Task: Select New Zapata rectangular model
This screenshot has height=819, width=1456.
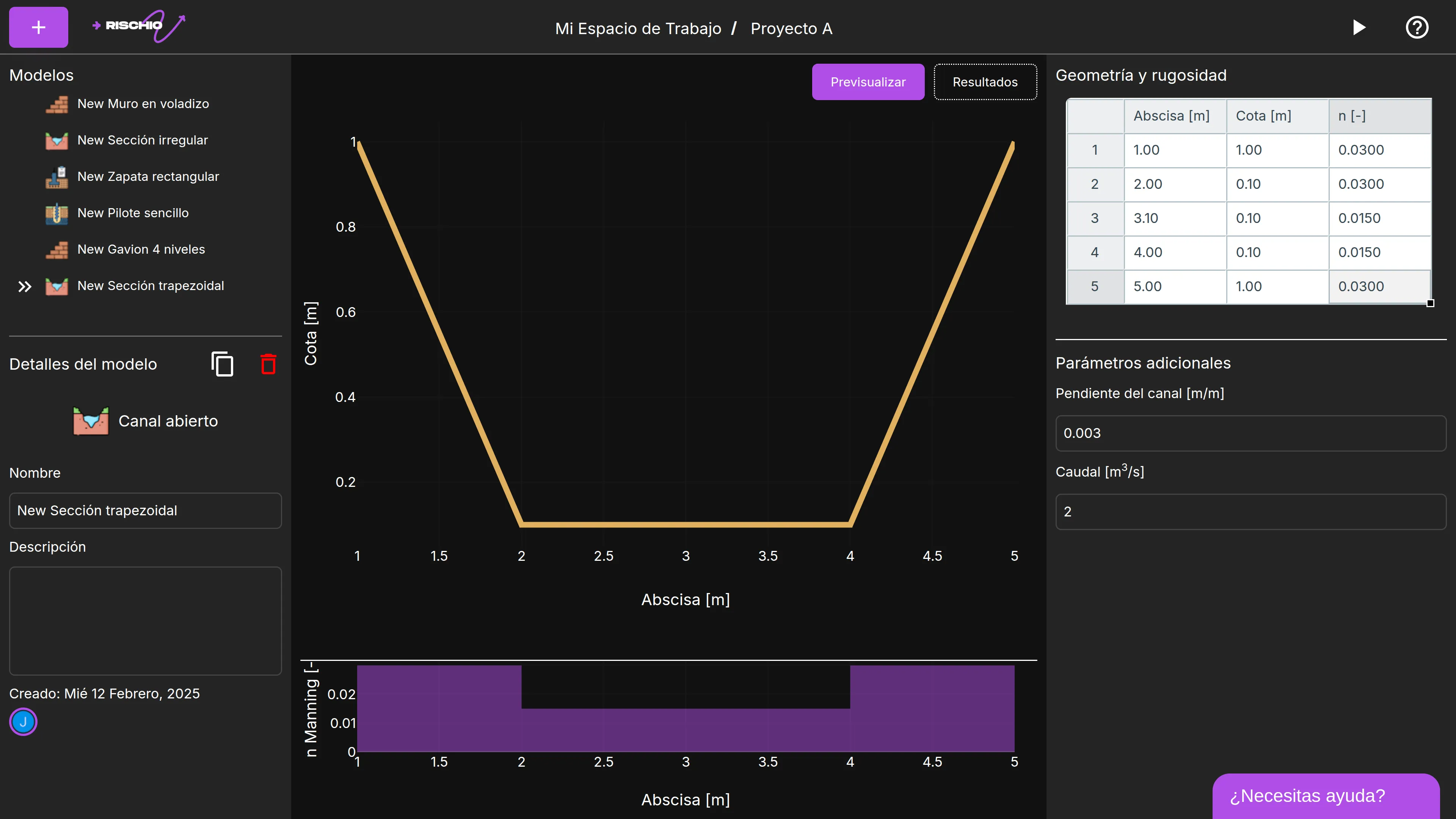Action: tap(147, 177)
